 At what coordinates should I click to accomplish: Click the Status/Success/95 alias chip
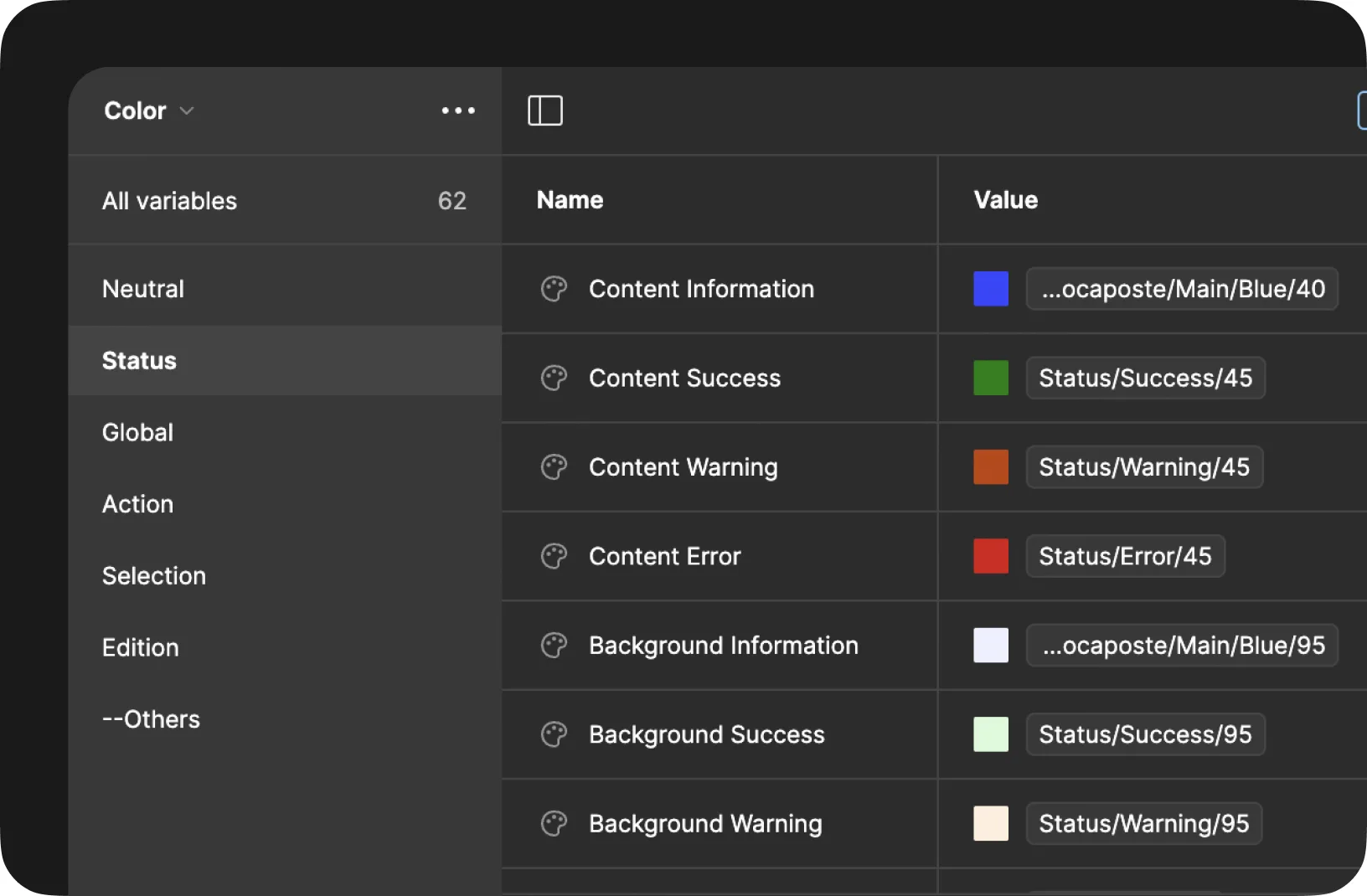[x=1145, y=734]
